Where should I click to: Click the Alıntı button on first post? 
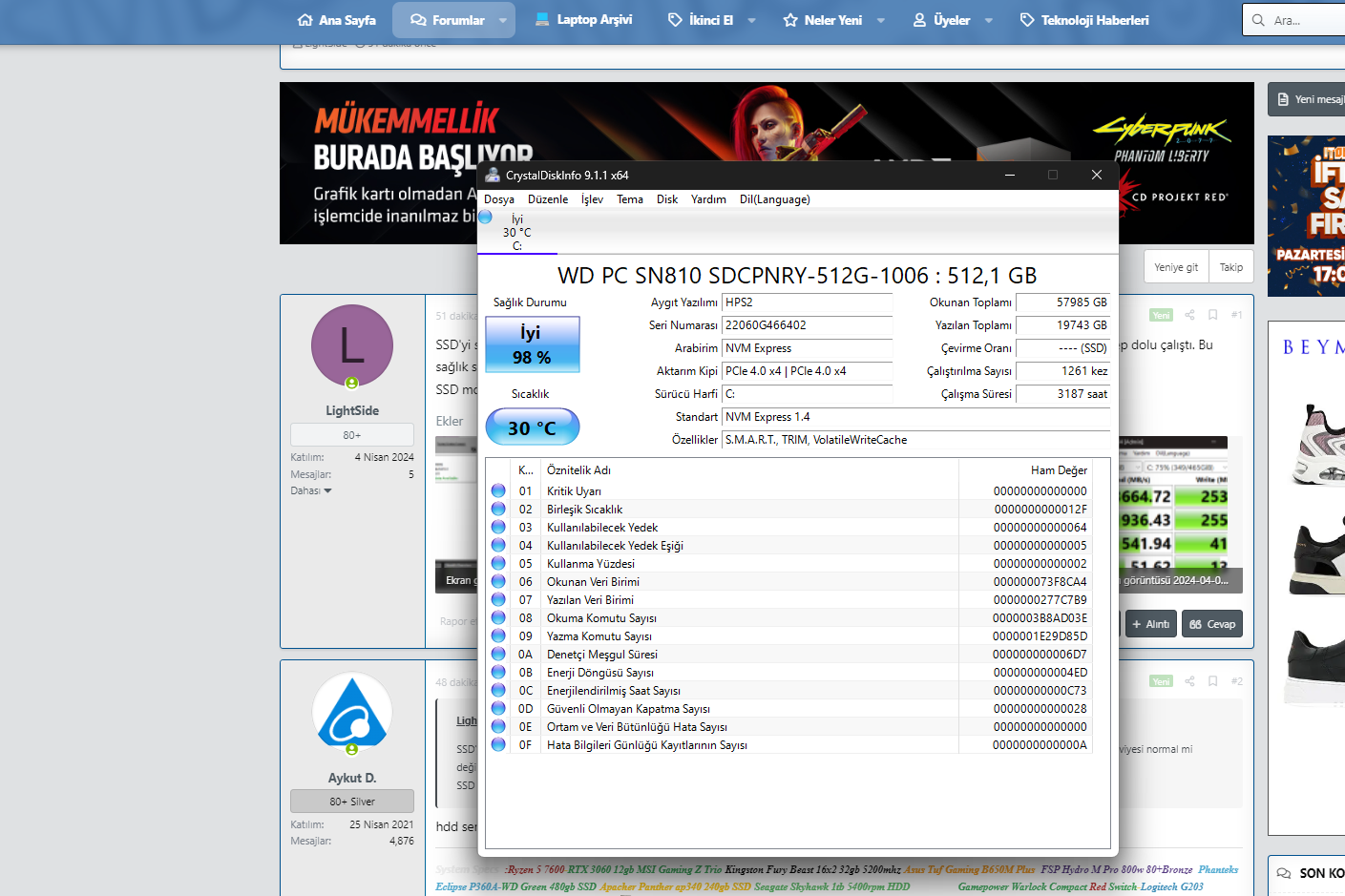click(1150, 624)
